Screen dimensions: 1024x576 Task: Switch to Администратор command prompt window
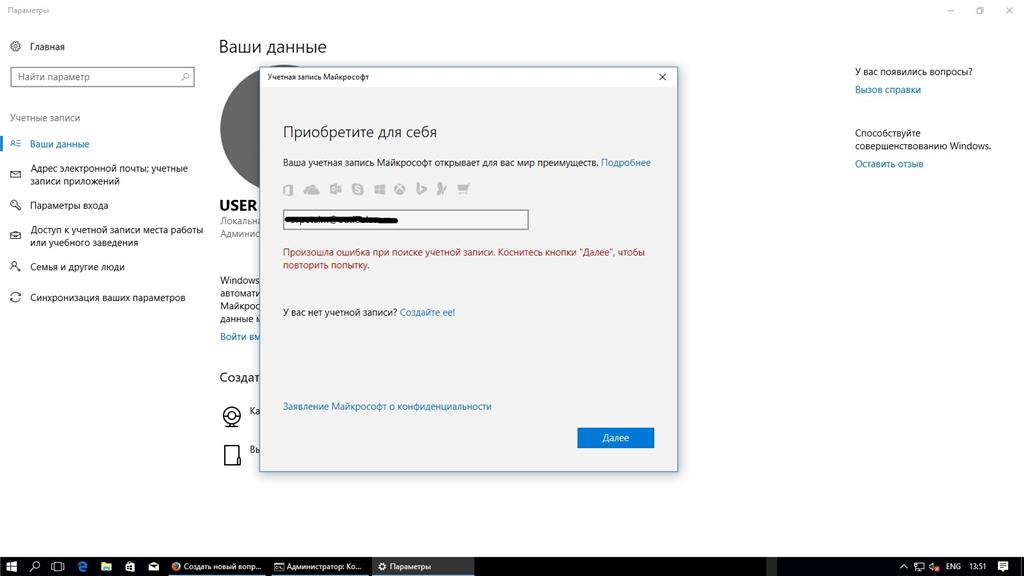click(x=319, y=566)
